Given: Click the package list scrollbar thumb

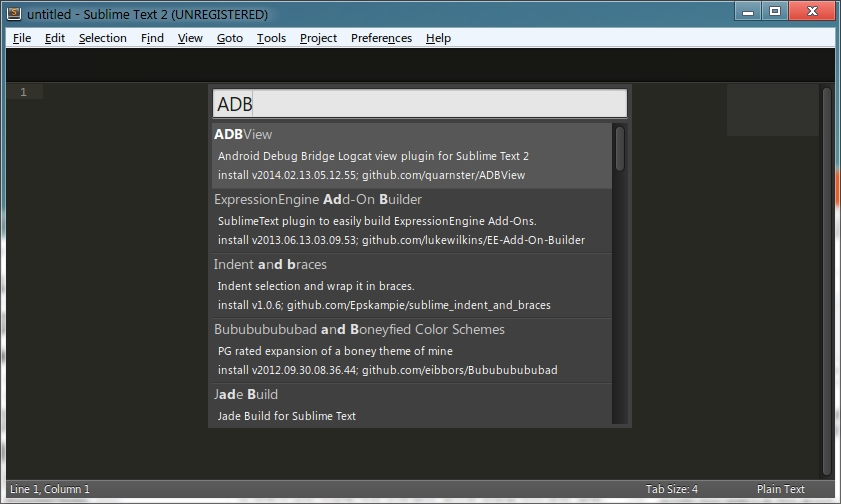Looking at the screenshot, I should (x=620, y=149).
